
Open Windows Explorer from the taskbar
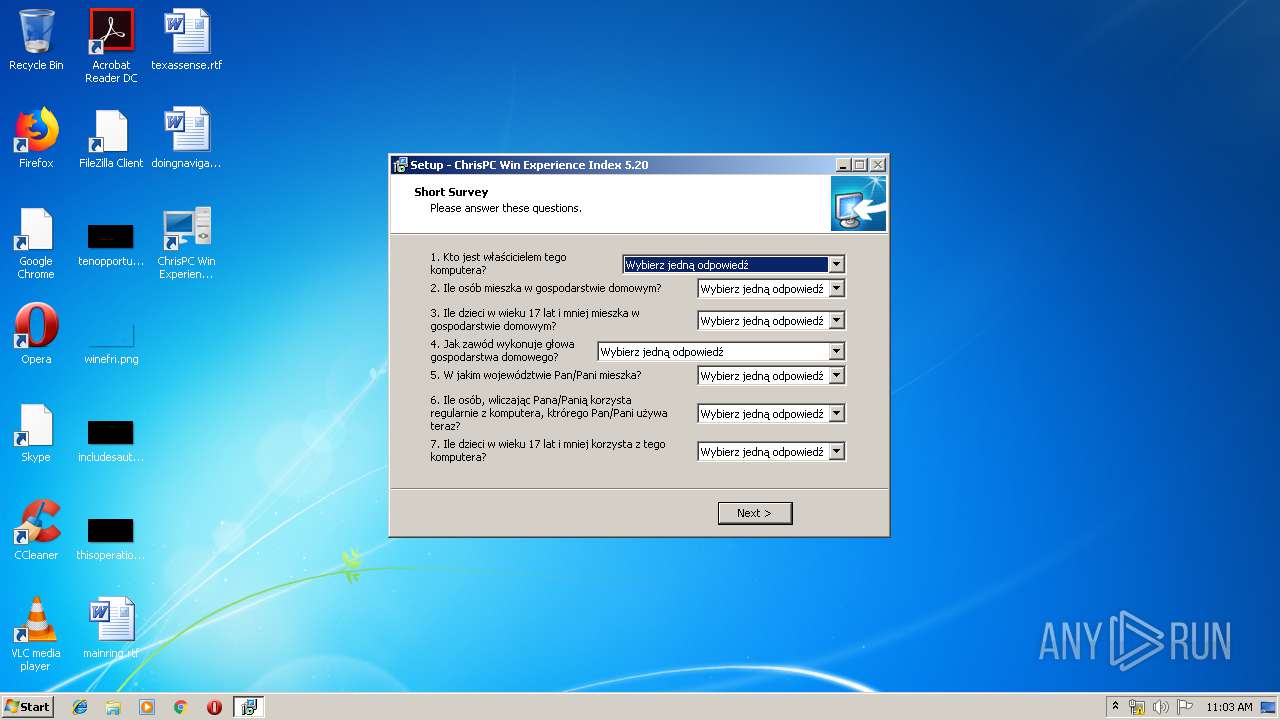click(x=113, y=707)
